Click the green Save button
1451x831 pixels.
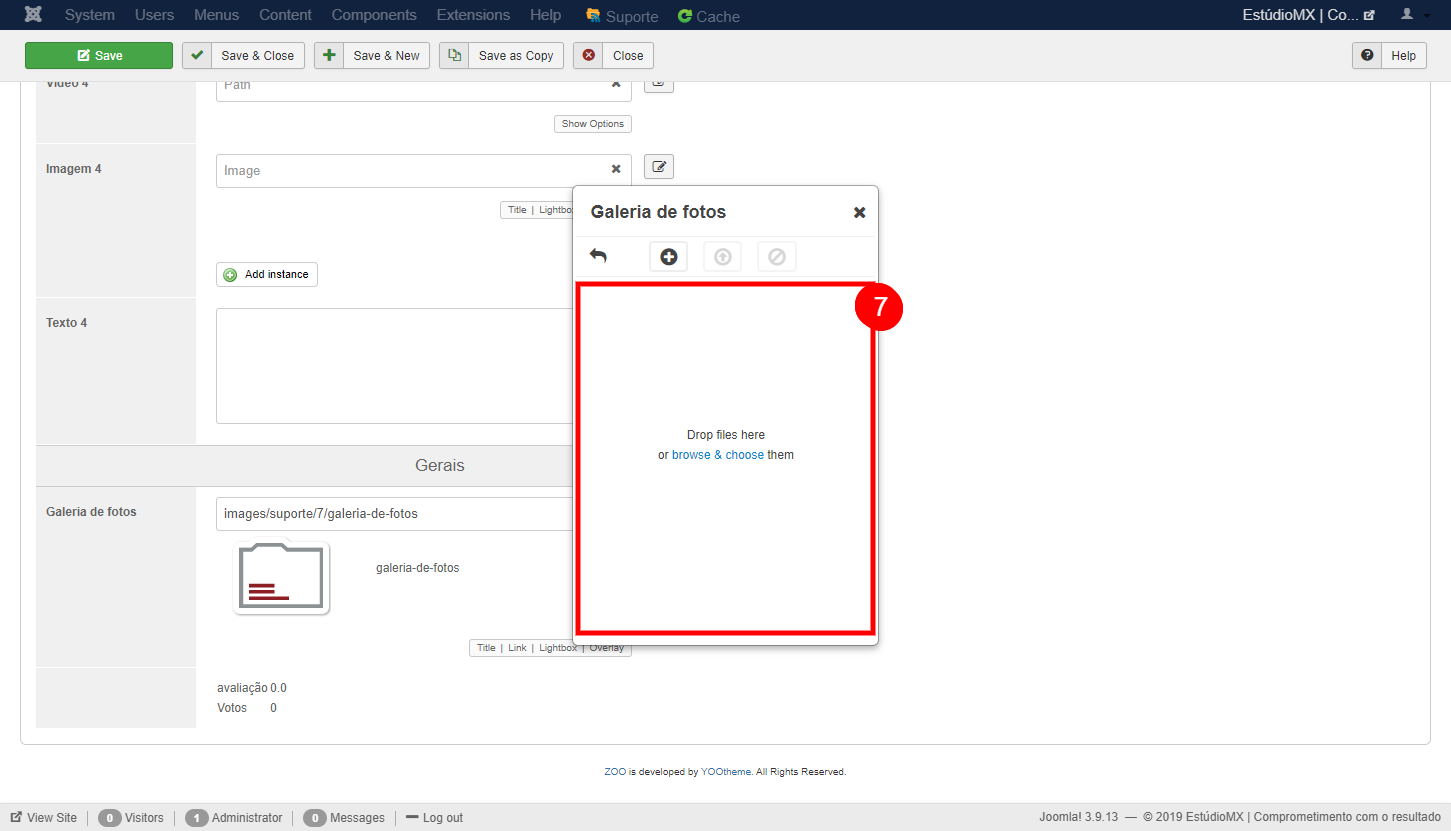click(99, 55)
